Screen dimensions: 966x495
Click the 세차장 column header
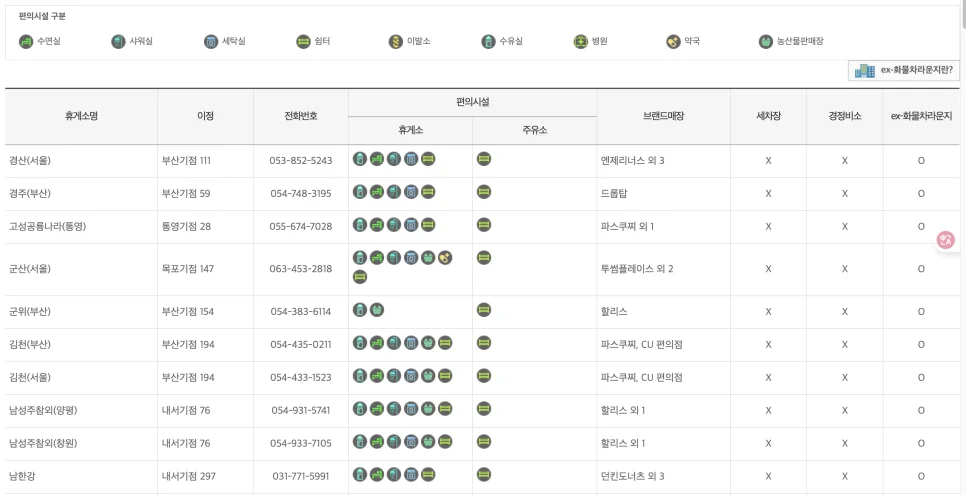tap(768, 117)
